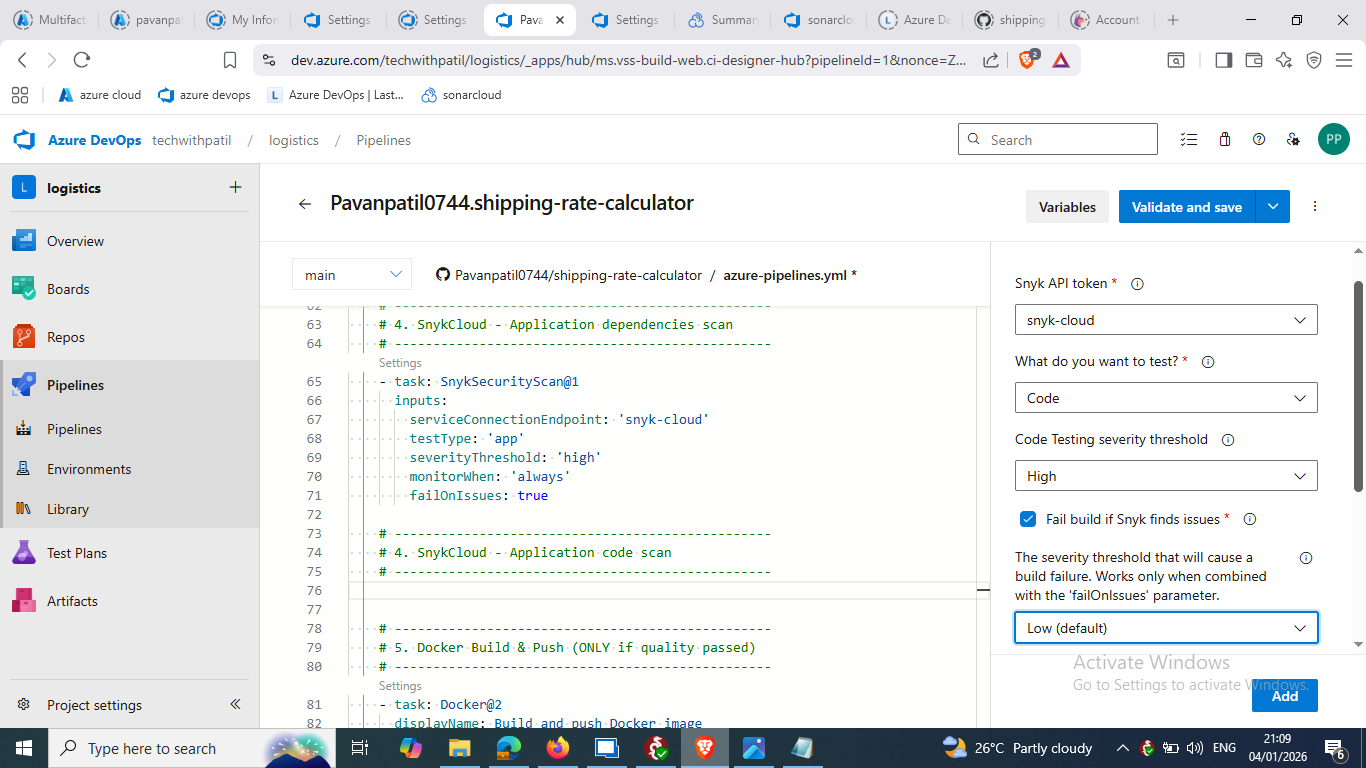
Task: Open Repos in the left sidebar
Action: [x=66, y=337]
